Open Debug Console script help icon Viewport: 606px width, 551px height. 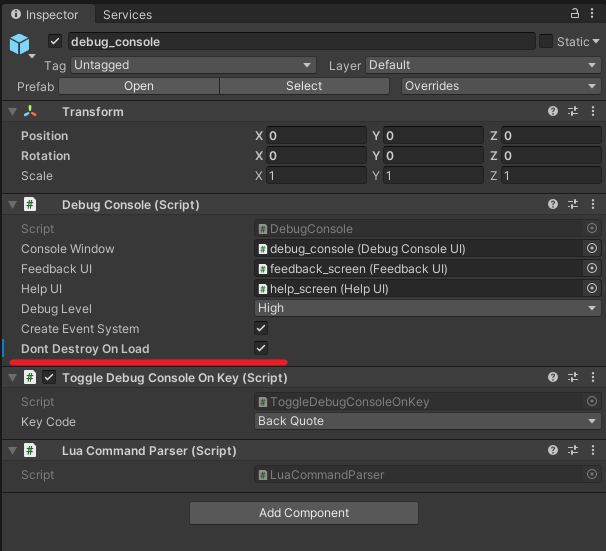553,204
